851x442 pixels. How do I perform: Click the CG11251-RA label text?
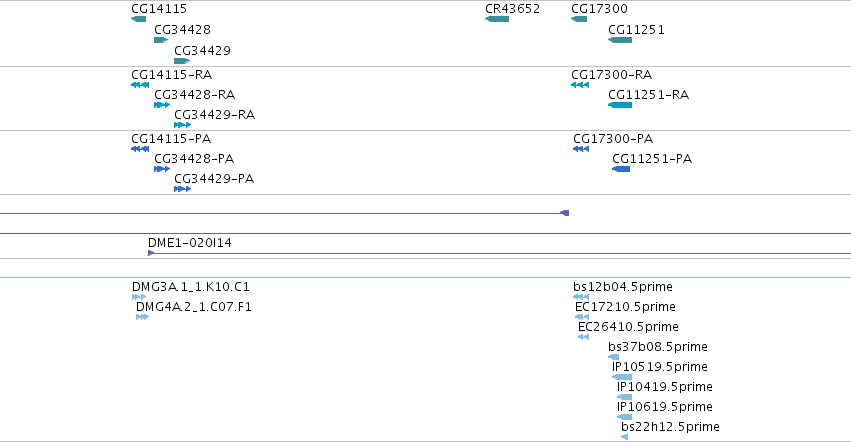click(649, 94)
